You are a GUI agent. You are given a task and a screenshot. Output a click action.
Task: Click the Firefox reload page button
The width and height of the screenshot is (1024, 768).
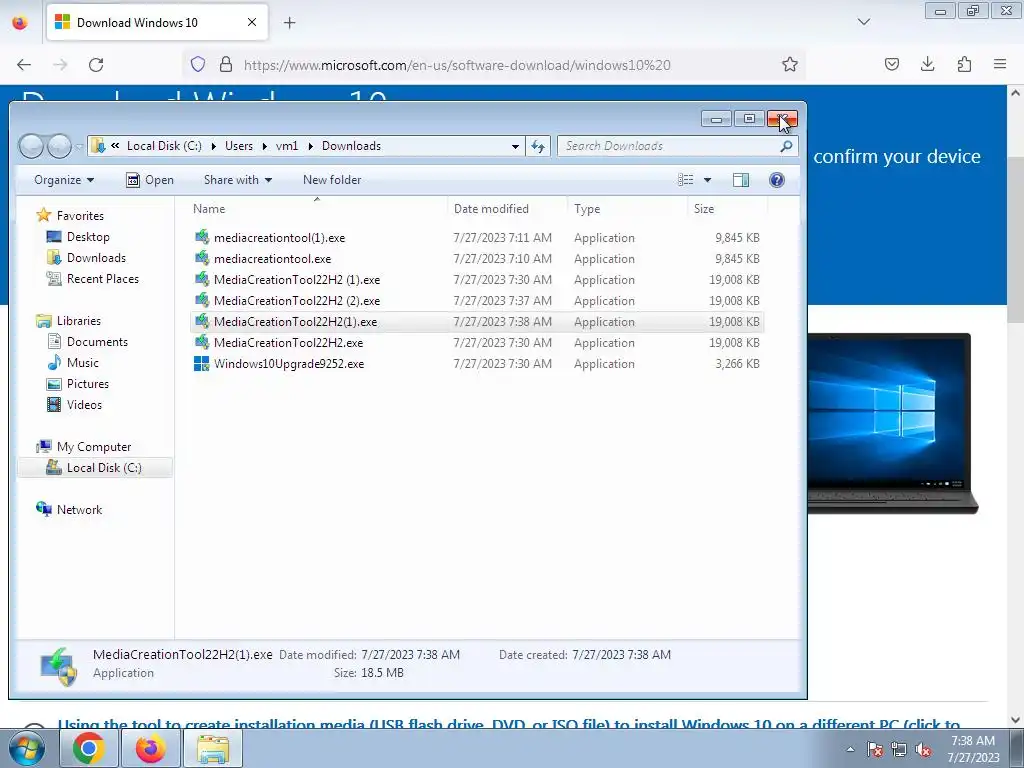[96, 65]
